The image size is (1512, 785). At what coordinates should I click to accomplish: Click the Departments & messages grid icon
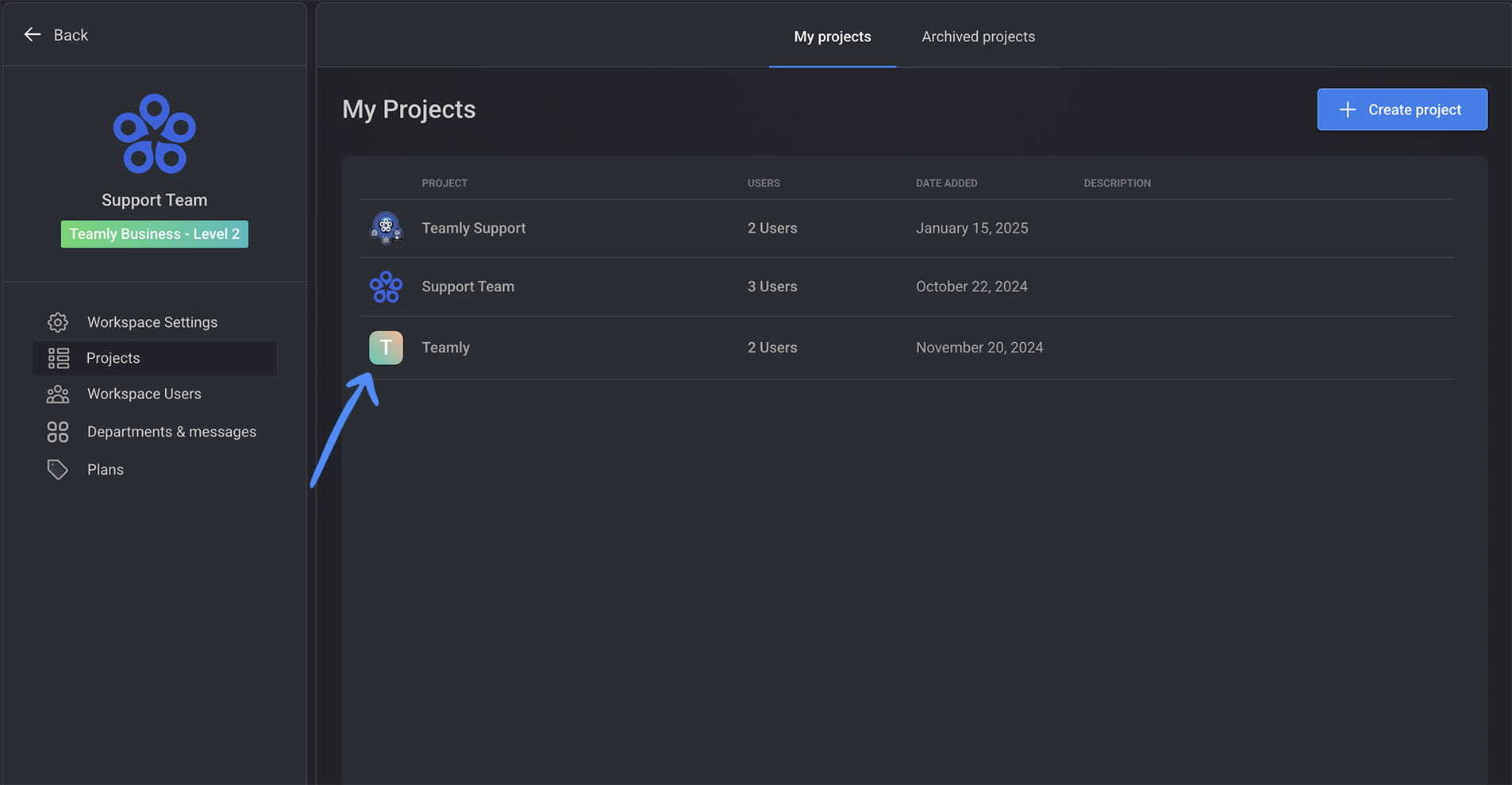[58, 432]
